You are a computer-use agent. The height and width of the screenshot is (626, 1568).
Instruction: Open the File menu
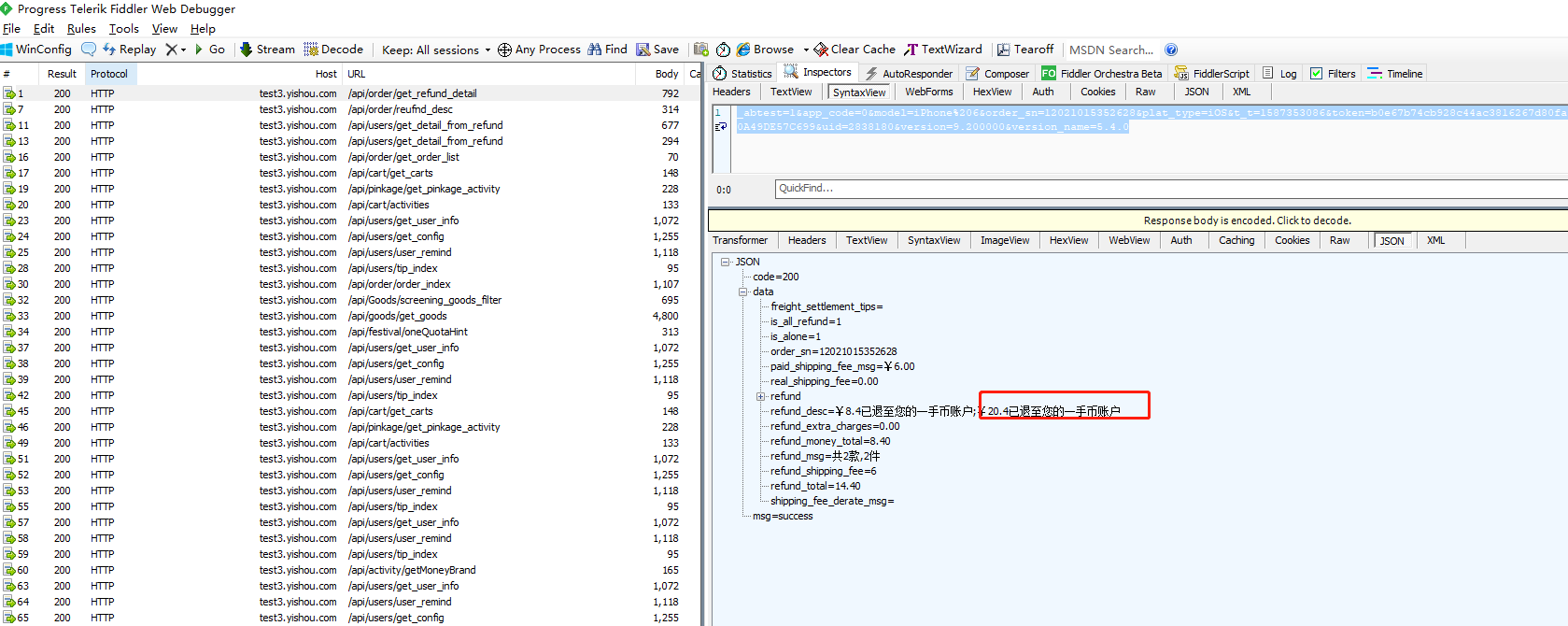tap(11, 29)
